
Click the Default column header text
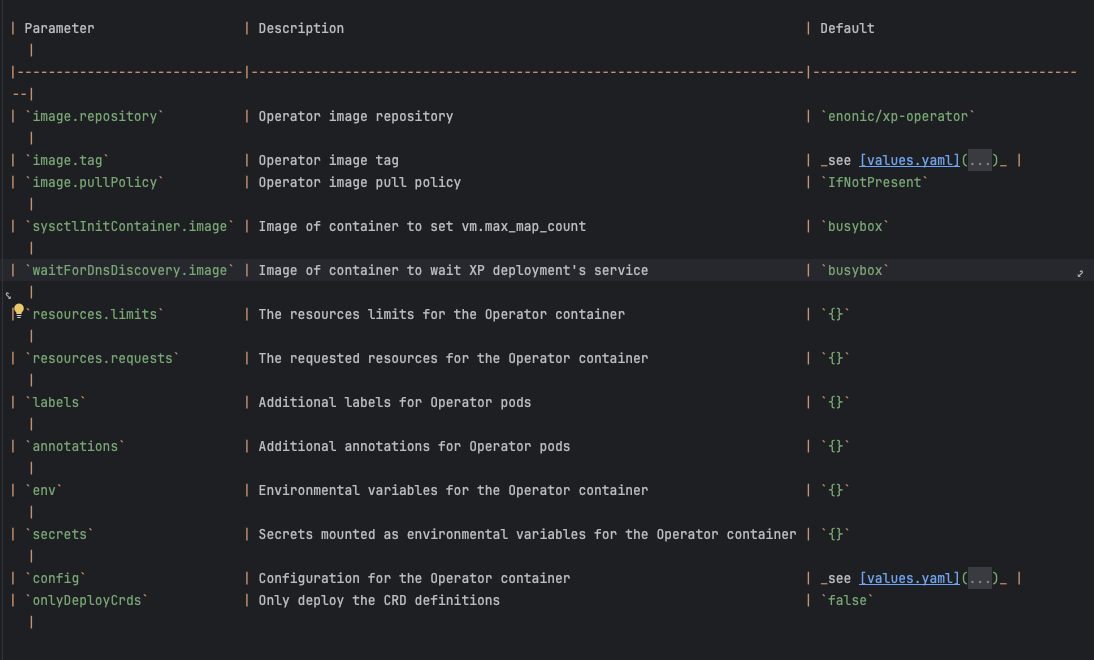tap(847, 29)
